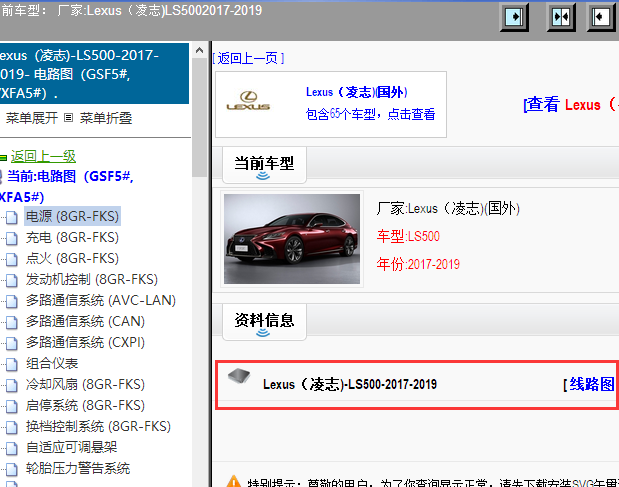Click the left panel scrollbar up arrow
This screenshot has height=487, width=619.
199,51
